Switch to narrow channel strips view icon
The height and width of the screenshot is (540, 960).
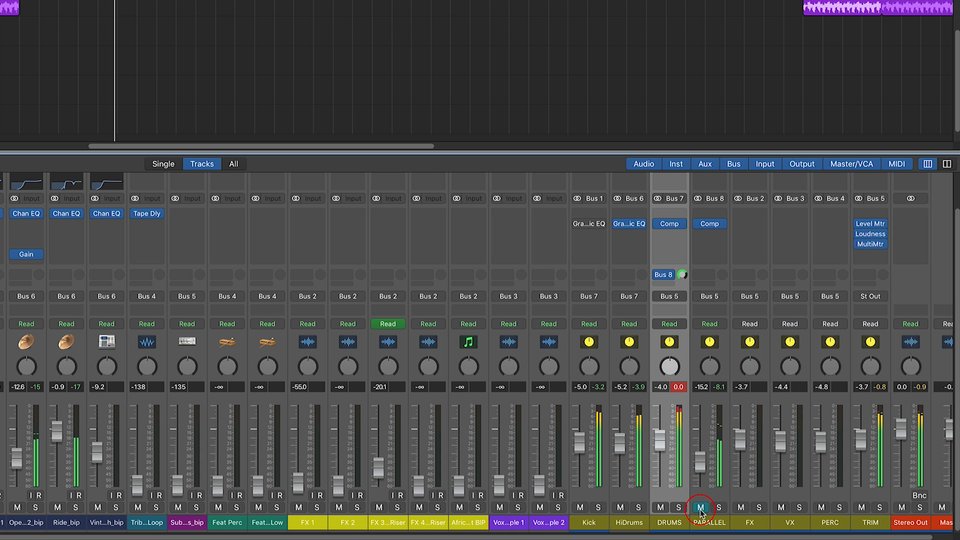pos(928,164)
